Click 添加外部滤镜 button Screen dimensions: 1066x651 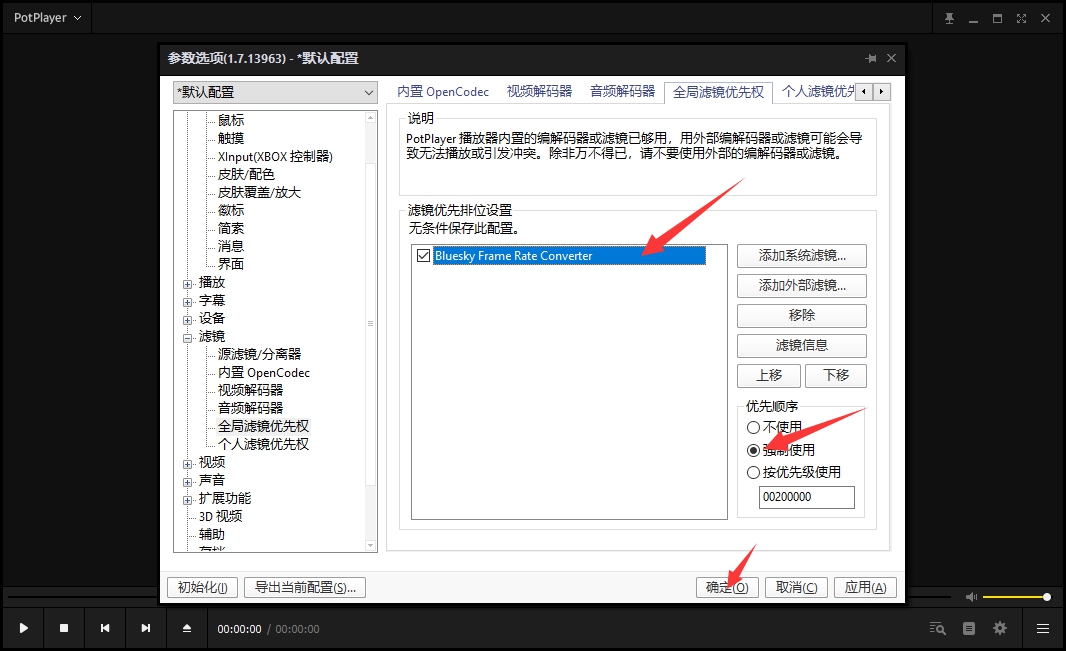pyautogui.click(x=802, y=285)
